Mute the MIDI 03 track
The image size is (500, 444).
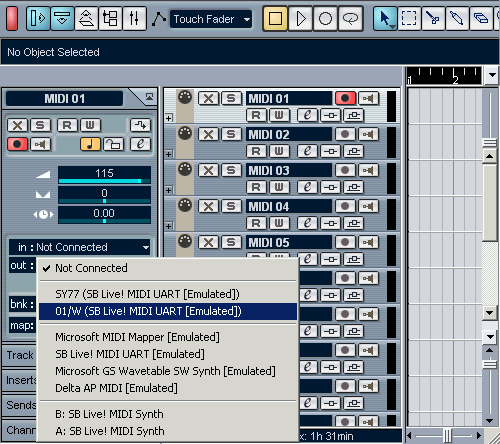(x=208, y=170)
